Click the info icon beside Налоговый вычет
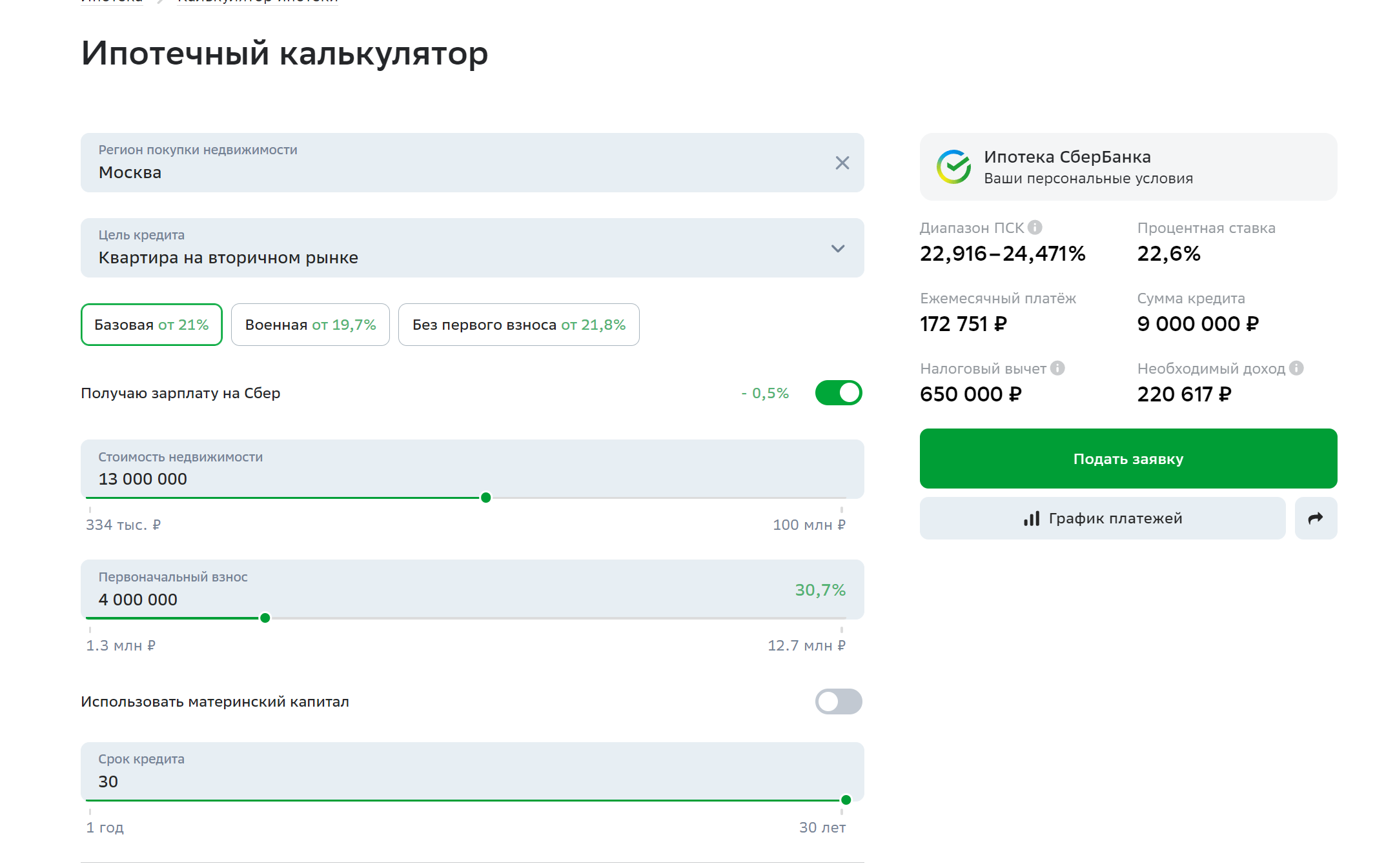This screenshot has height=868, width=1375. pyautogui.click(x=1057, y=368)
